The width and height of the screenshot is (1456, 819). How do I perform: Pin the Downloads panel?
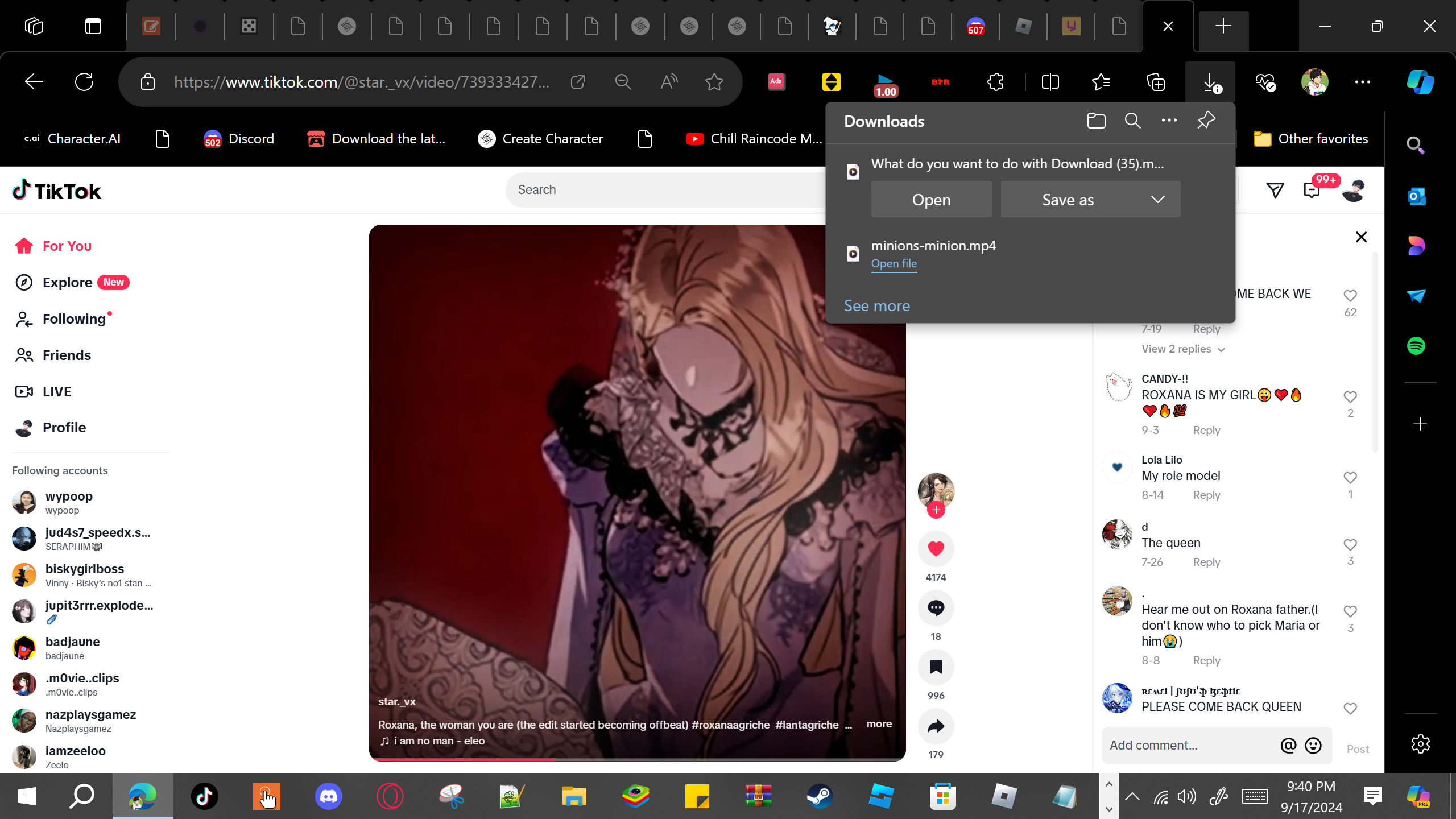[x=1206, y=121]
